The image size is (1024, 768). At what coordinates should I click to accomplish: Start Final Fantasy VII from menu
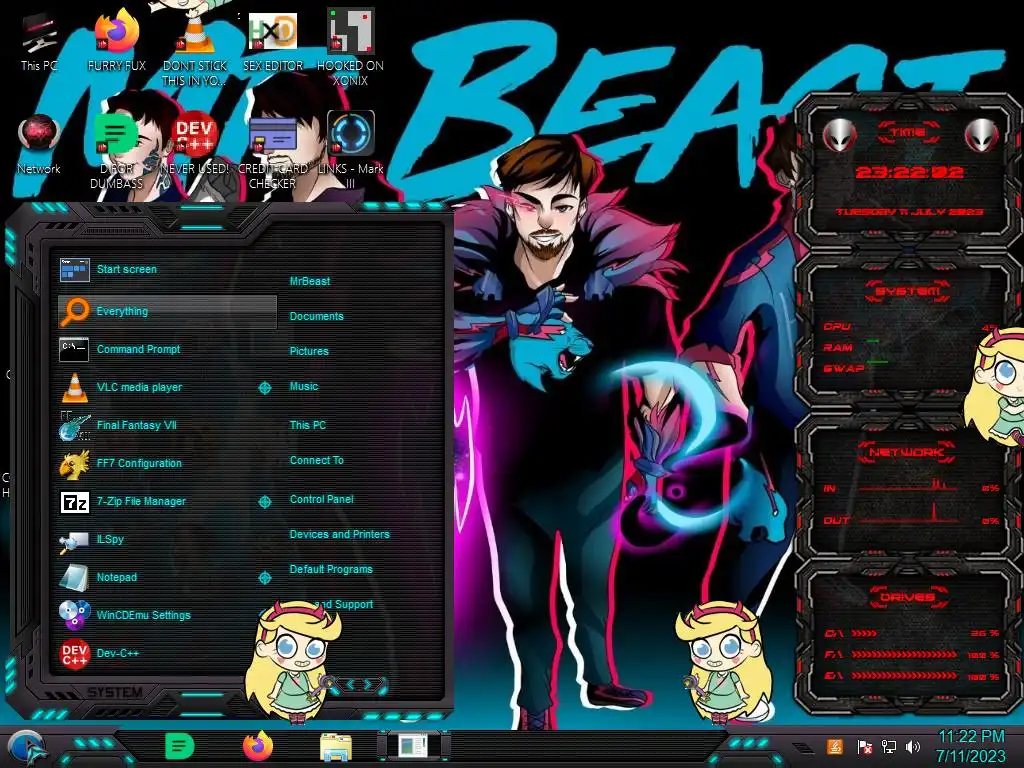tap(167, 425)
